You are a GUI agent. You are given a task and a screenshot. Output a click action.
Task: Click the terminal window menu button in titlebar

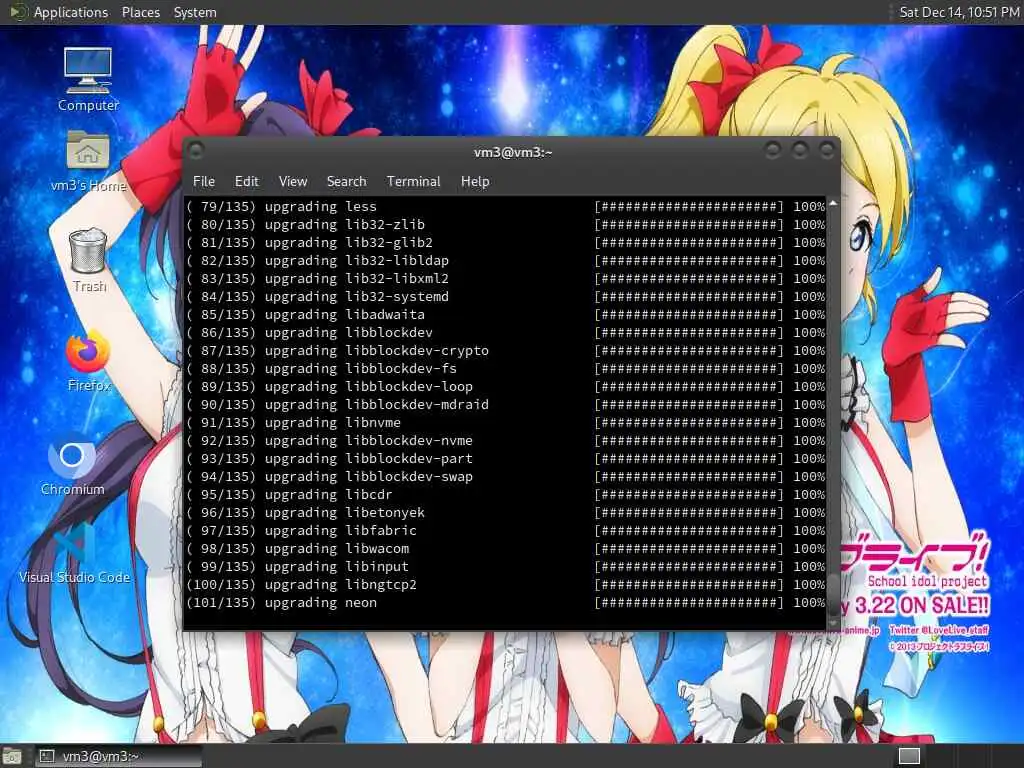point(195,150)
